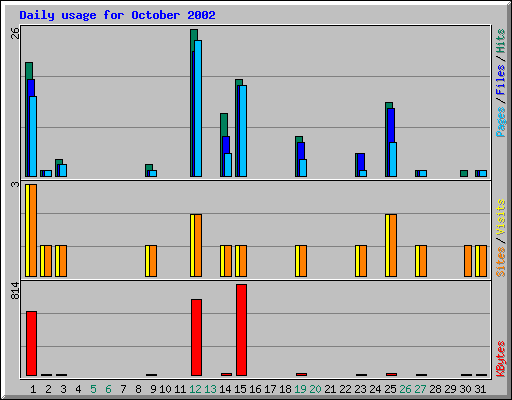This screenshot has width=512, height=400.
Task: Click the red KBytes bar for day 1
Action: [31, 343]
